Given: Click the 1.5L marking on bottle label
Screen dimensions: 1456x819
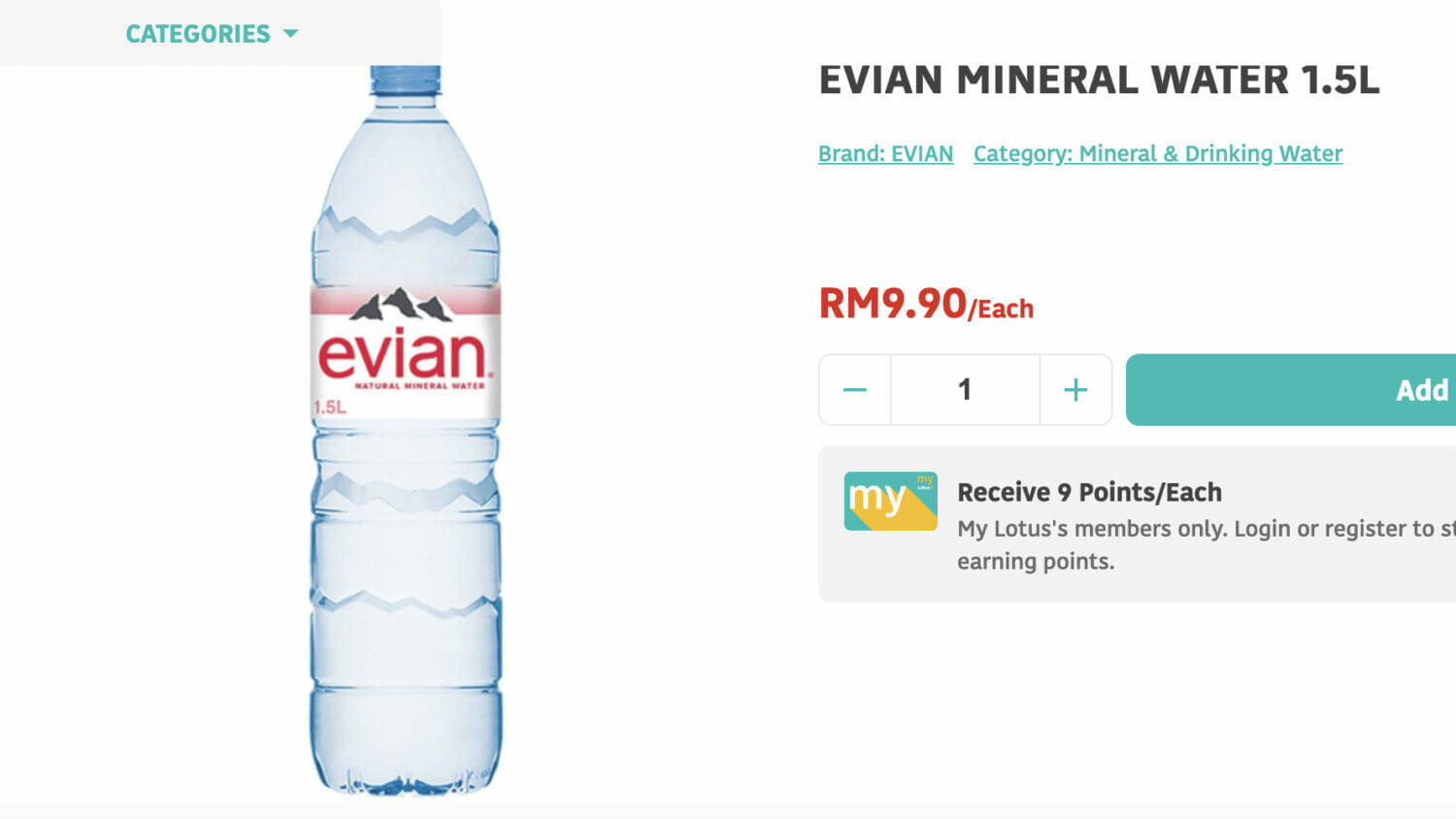Looking at the screenshot, I should (x=330, y=408).
